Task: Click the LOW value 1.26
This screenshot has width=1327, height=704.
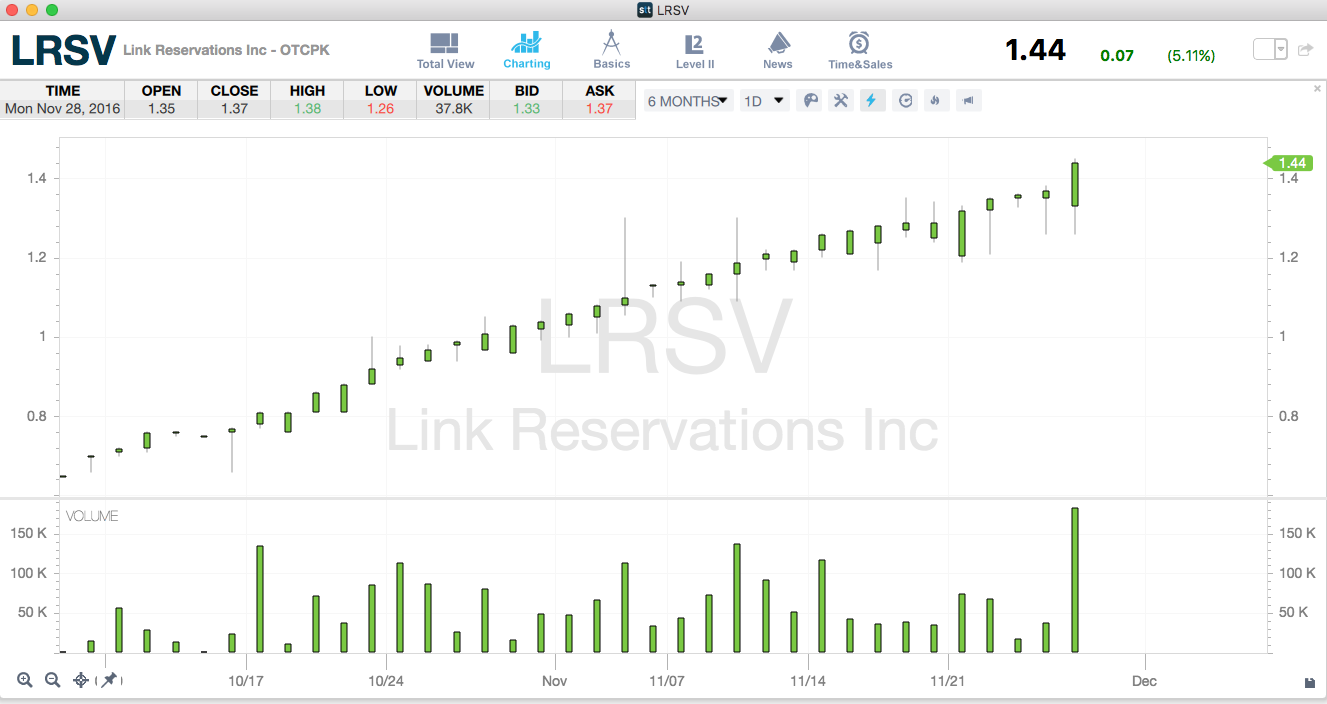Action: [x=380, y=109]
